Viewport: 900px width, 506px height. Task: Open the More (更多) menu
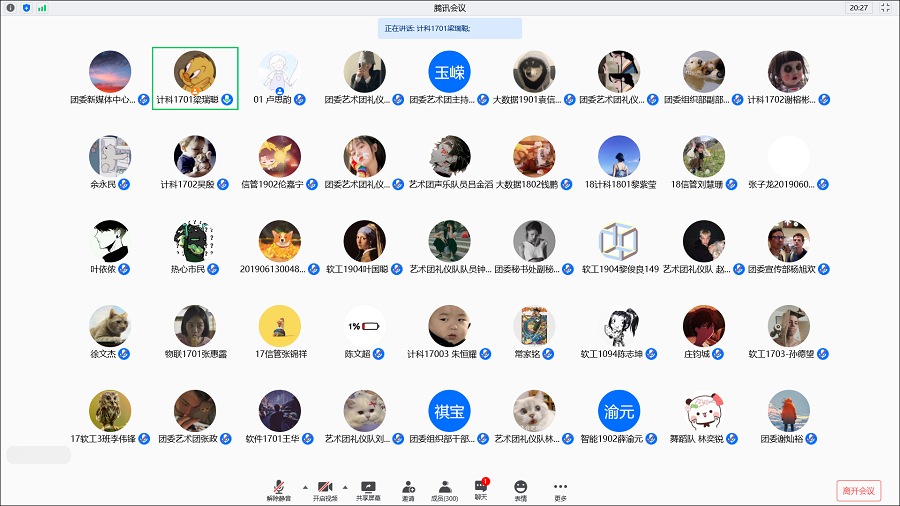pos(560,486)
